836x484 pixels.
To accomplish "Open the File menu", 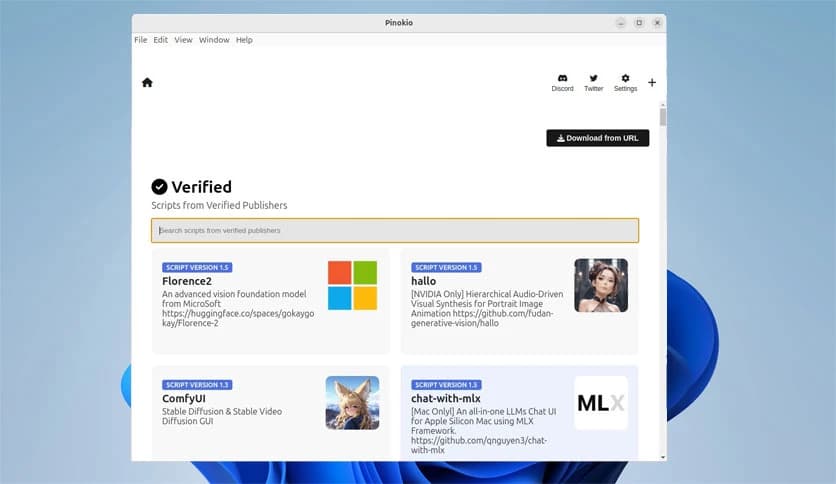I will pyautogui.click(x=141, y=40).
